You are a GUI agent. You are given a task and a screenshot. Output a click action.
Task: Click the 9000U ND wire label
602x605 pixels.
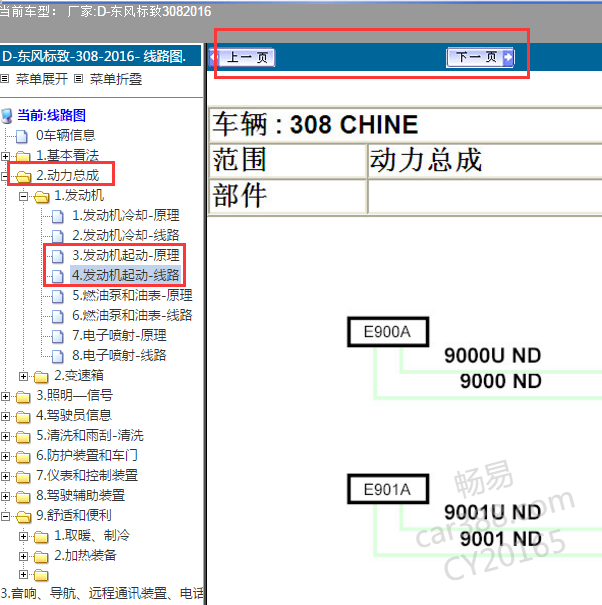pyautogui.click(x=492, y=356)
